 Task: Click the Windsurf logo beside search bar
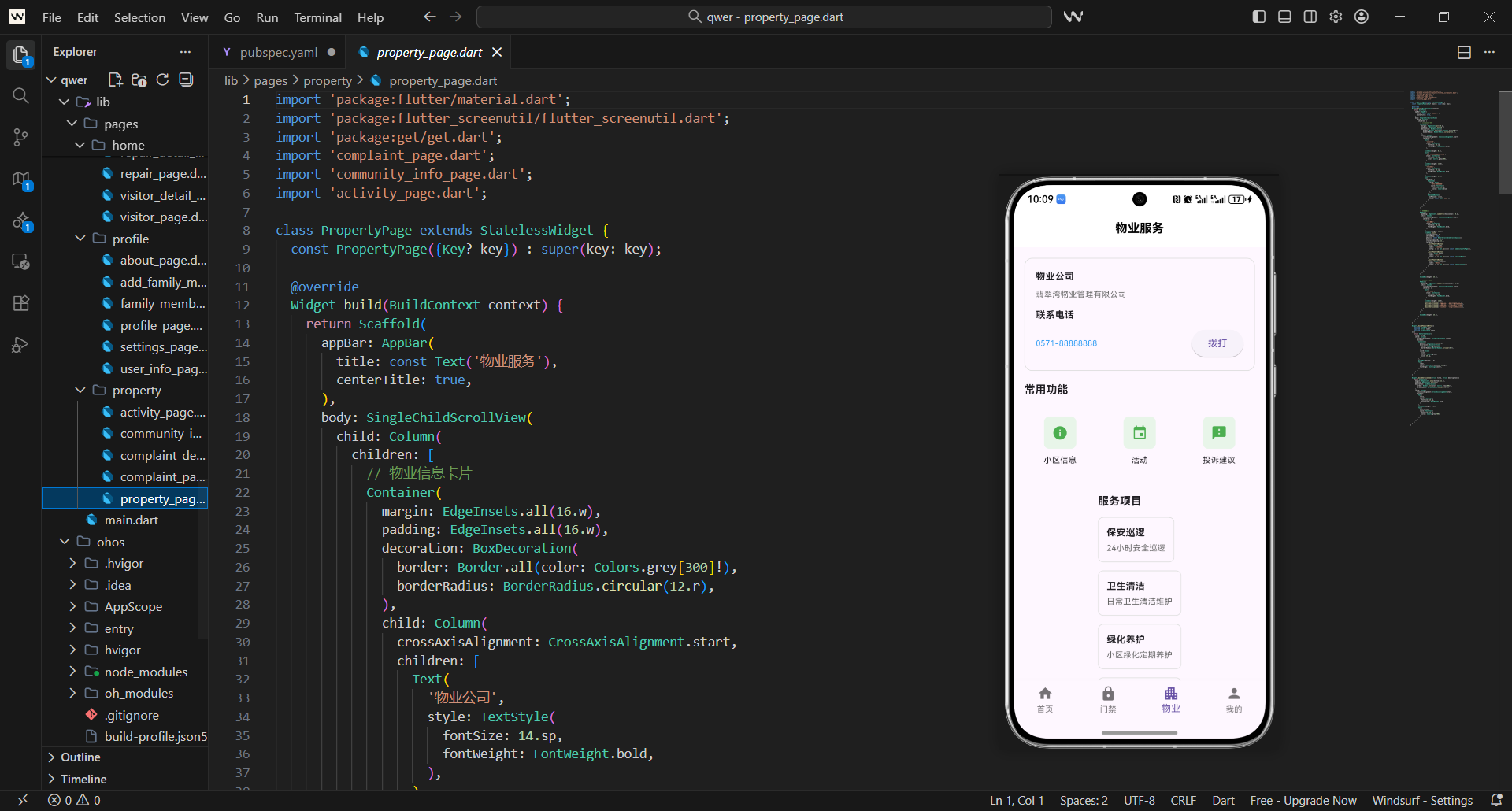tap(1073, 17)
